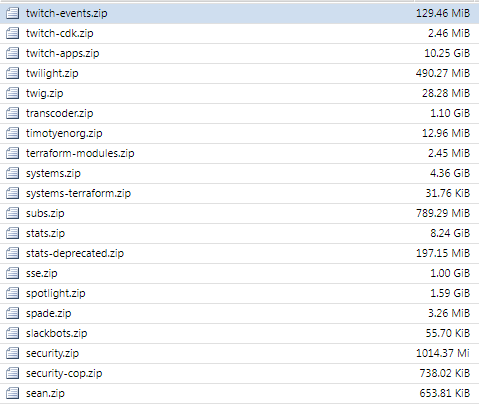Select the sean.zip file name

coord(45,393)
